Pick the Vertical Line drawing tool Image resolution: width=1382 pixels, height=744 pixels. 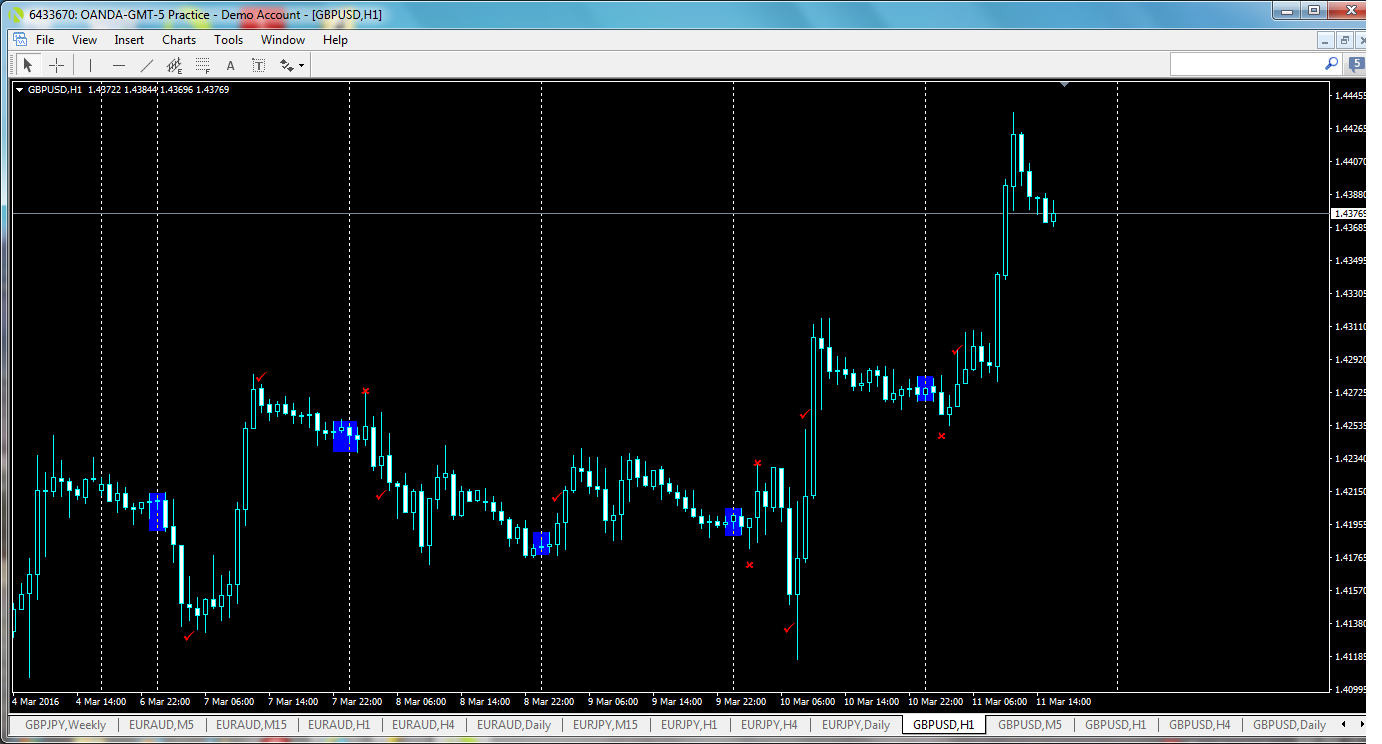[x=90, y=65]
